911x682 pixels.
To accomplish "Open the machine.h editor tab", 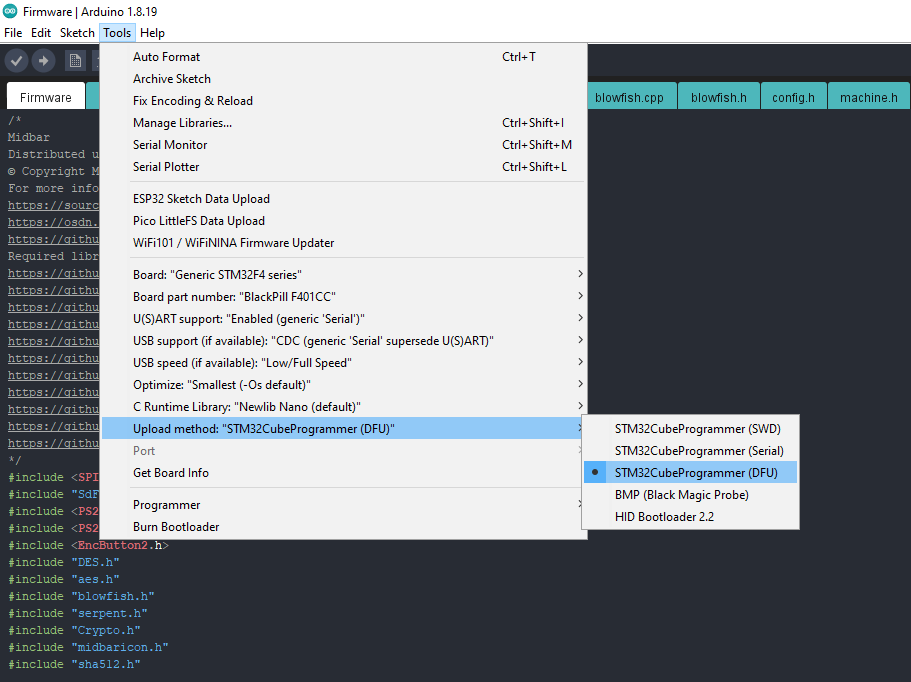I will (868, 98).
